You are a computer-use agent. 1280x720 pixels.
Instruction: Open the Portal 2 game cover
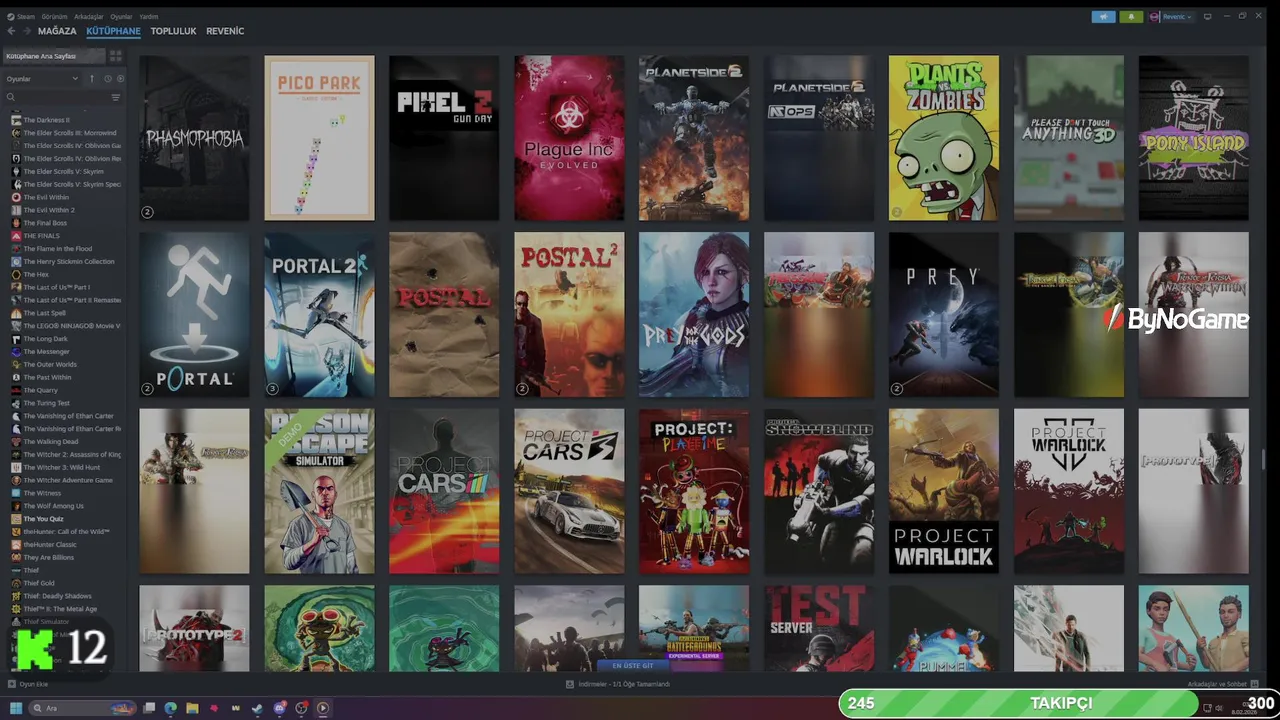[x=319, y=315]
